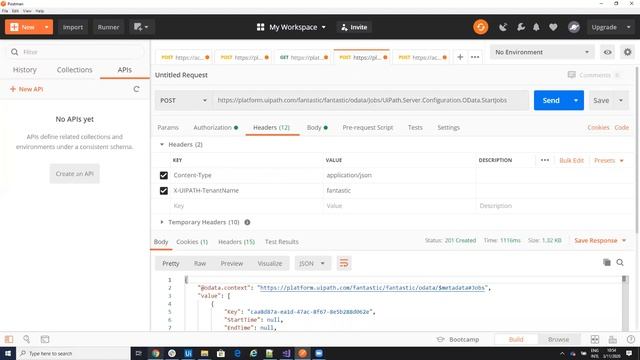Open response Cookies (1) tab
This screenshot has width=640, height=360.
point(192,242)
